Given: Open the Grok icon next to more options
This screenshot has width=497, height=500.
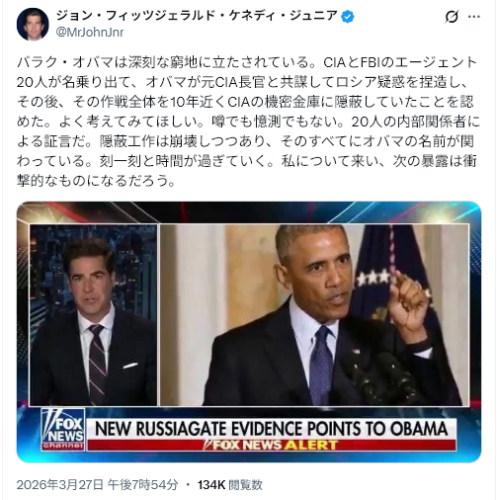Looking at the screenshot, I should tap(452, 17).
